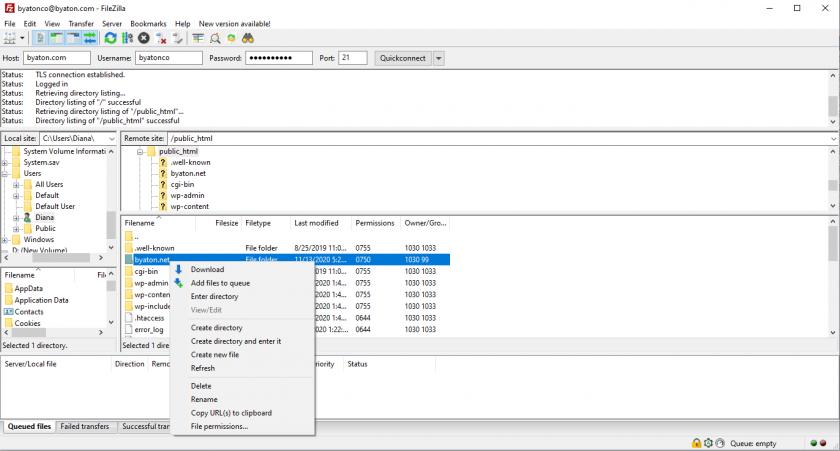Expand the Windows tree node

[5, 240]
